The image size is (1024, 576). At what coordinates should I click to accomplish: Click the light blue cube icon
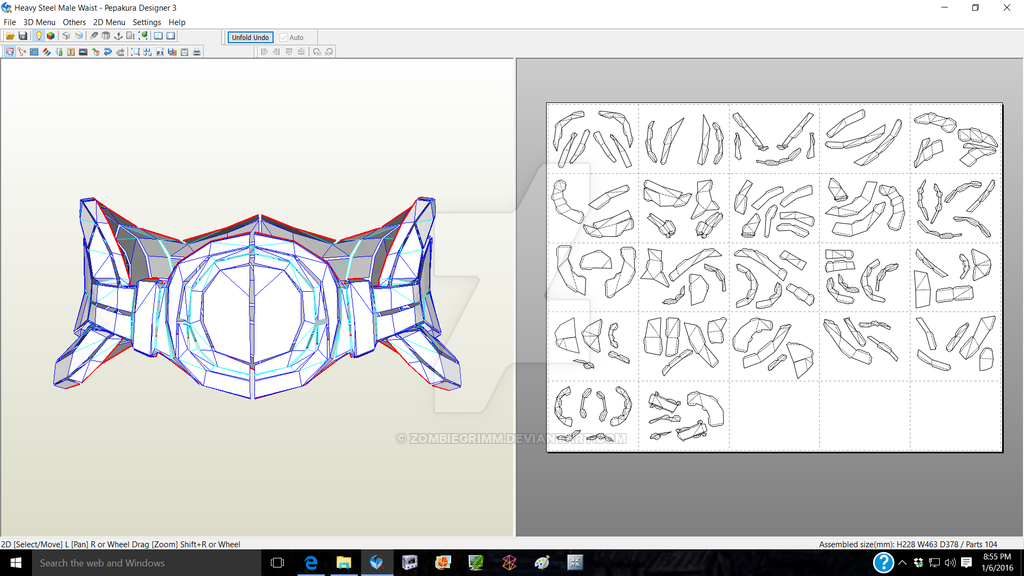[79, 36]
